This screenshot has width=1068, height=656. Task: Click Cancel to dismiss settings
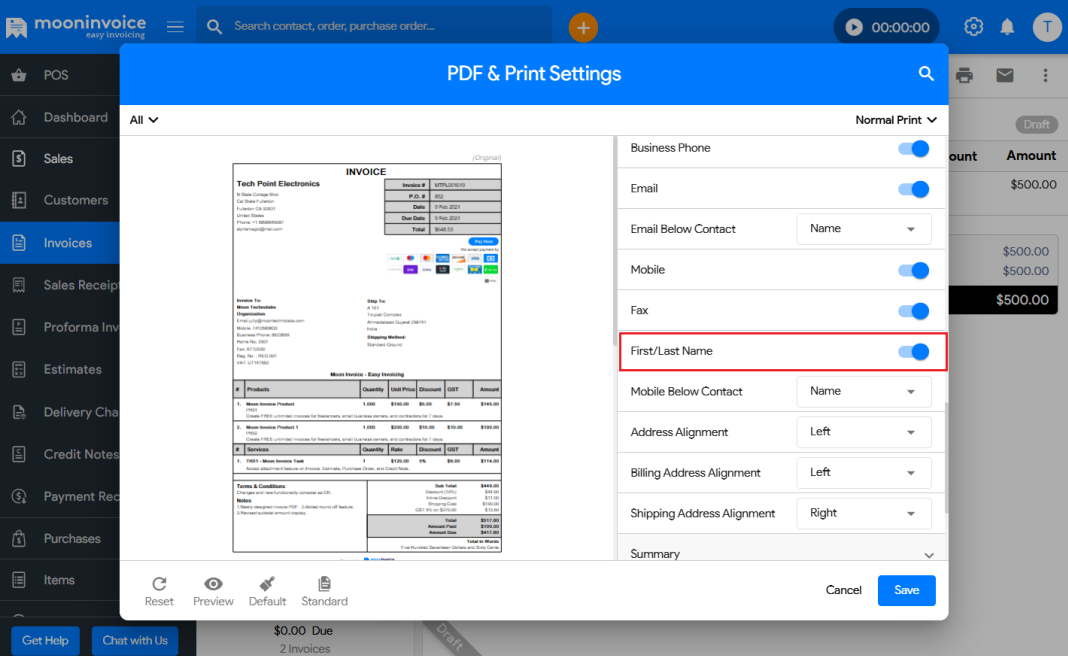(x=843, y=590)
